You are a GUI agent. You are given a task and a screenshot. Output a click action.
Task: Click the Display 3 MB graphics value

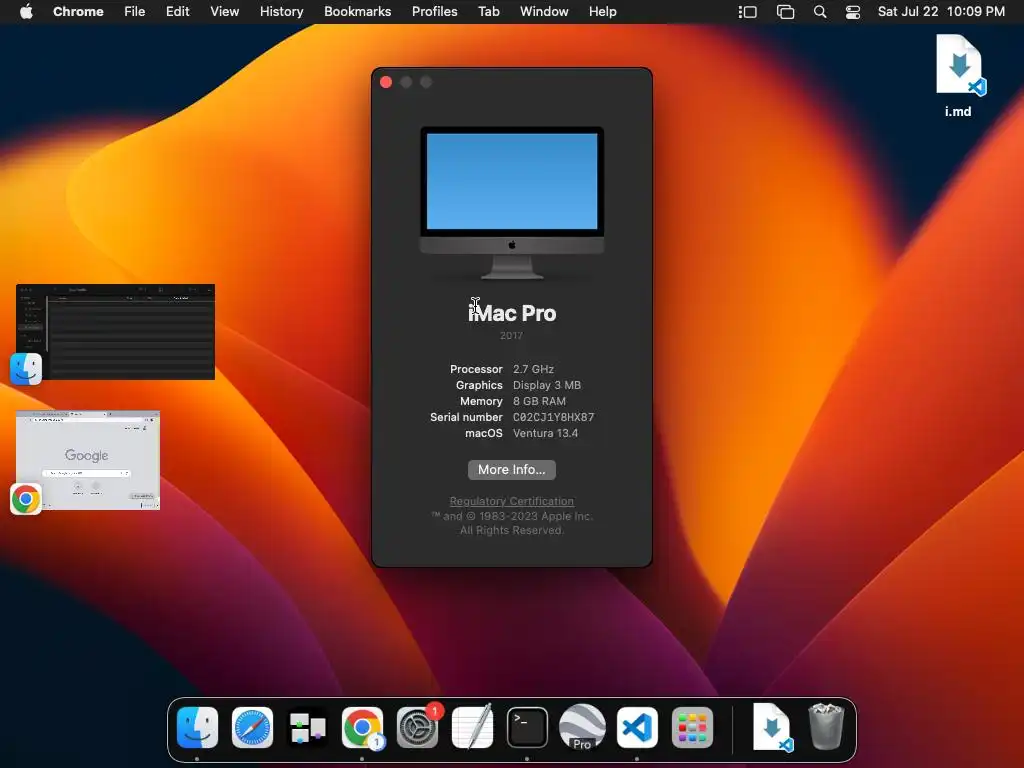(547, 385)
